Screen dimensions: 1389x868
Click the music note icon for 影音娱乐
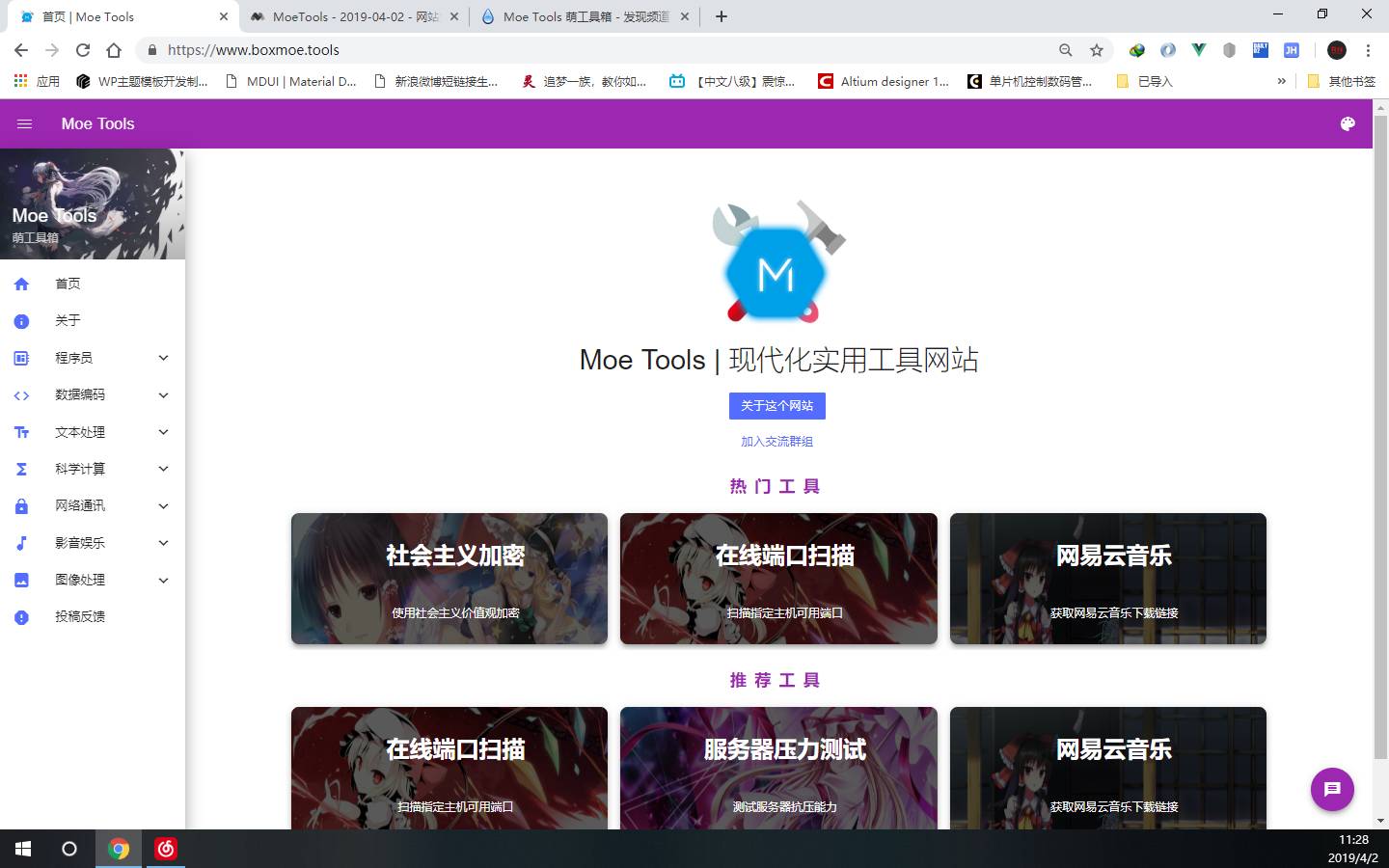(21, 543)
